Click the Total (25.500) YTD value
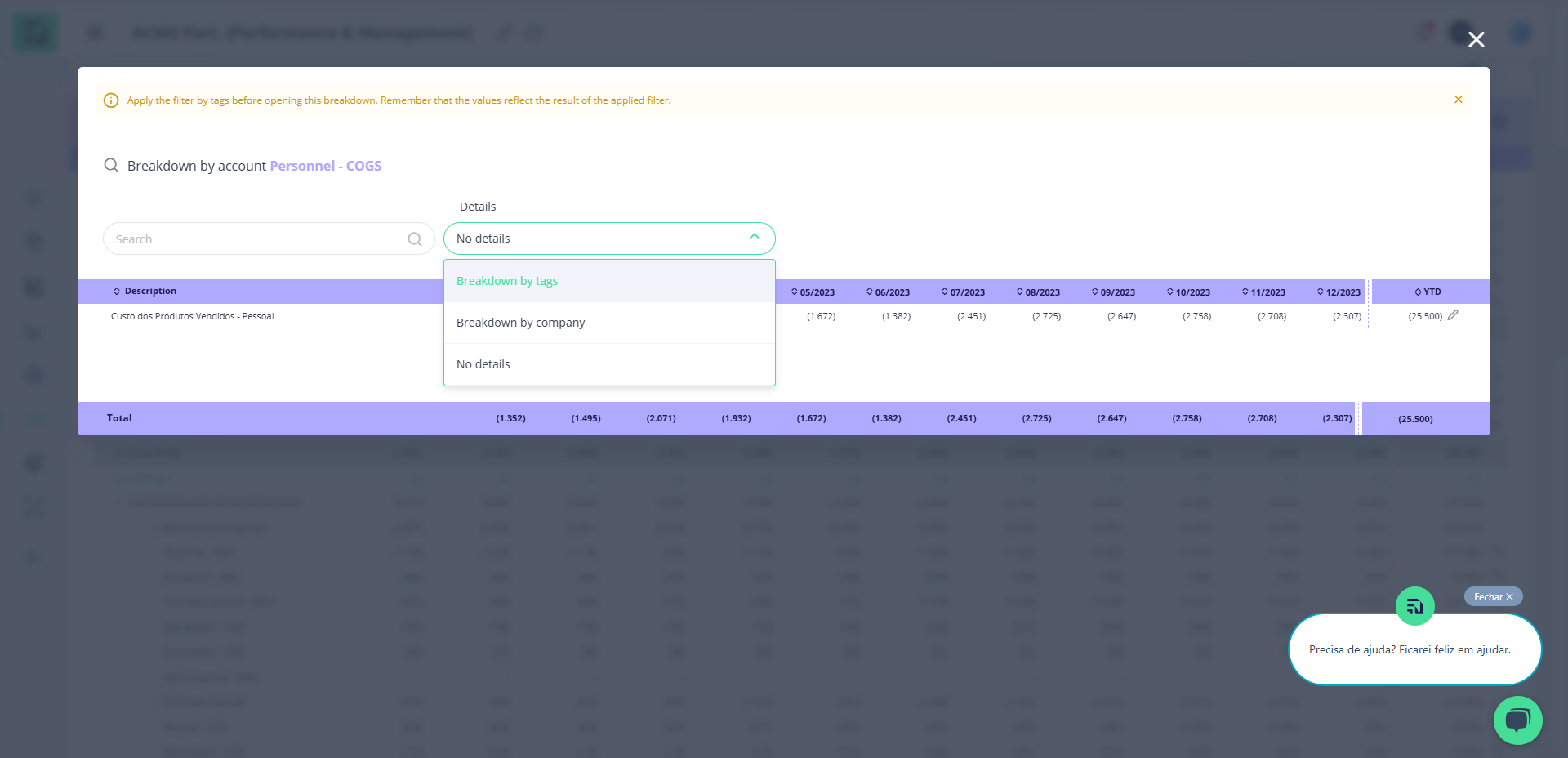 coord(1415,419)
